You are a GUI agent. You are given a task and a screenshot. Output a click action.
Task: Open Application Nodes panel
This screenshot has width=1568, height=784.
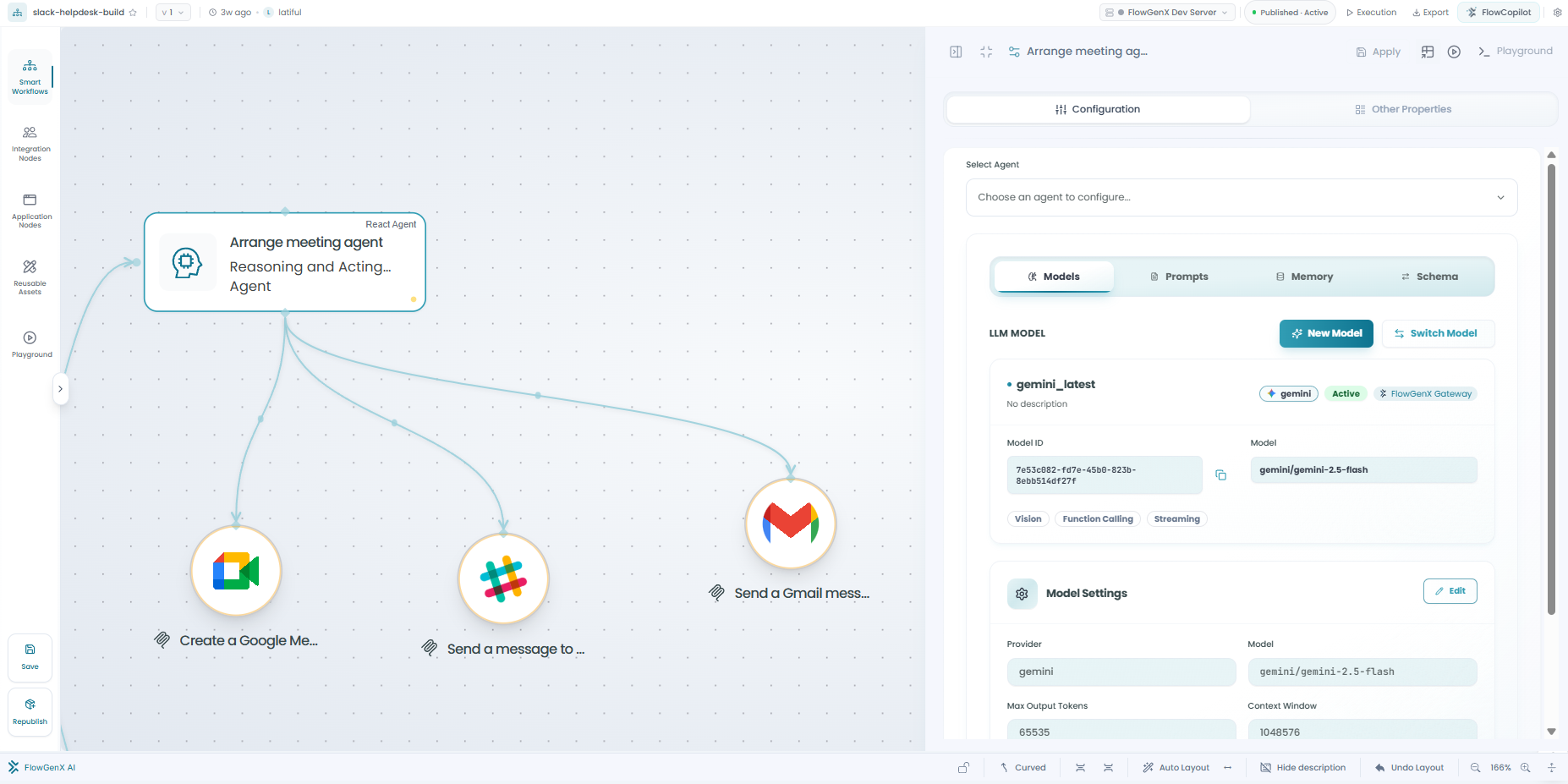tap(30, 211)
